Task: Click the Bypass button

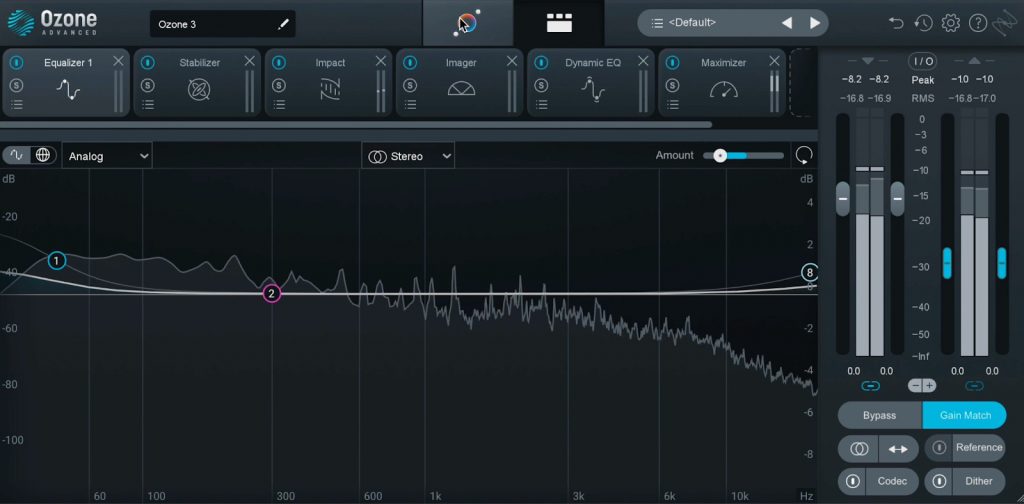Action: tap(880, 415)
